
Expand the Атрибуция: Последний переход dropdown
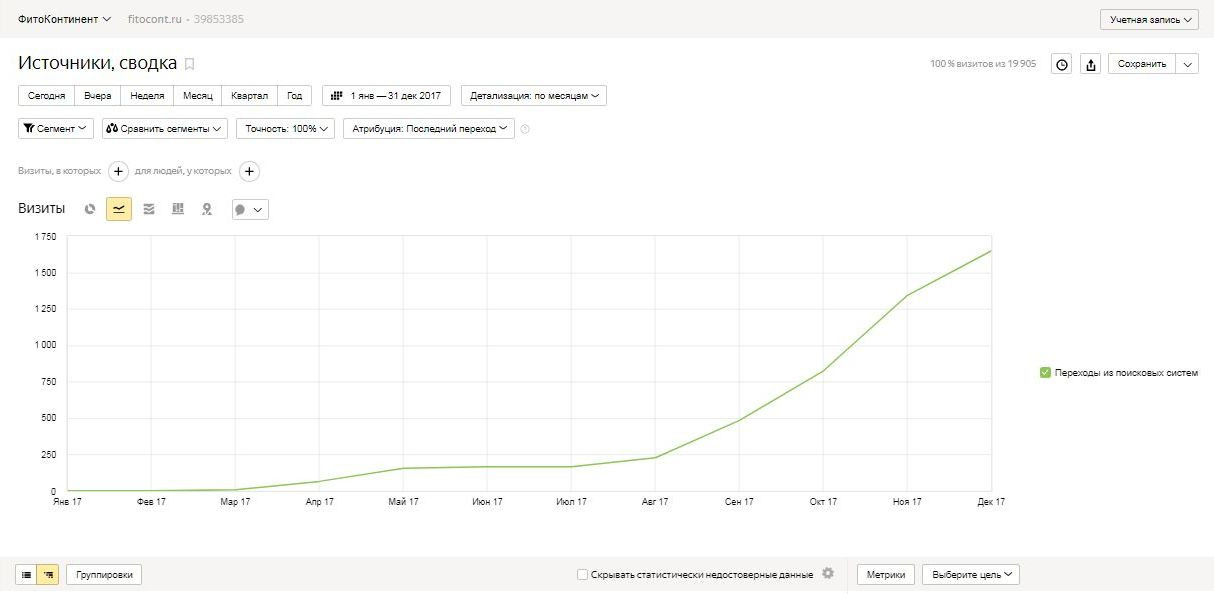coord(429,129)
